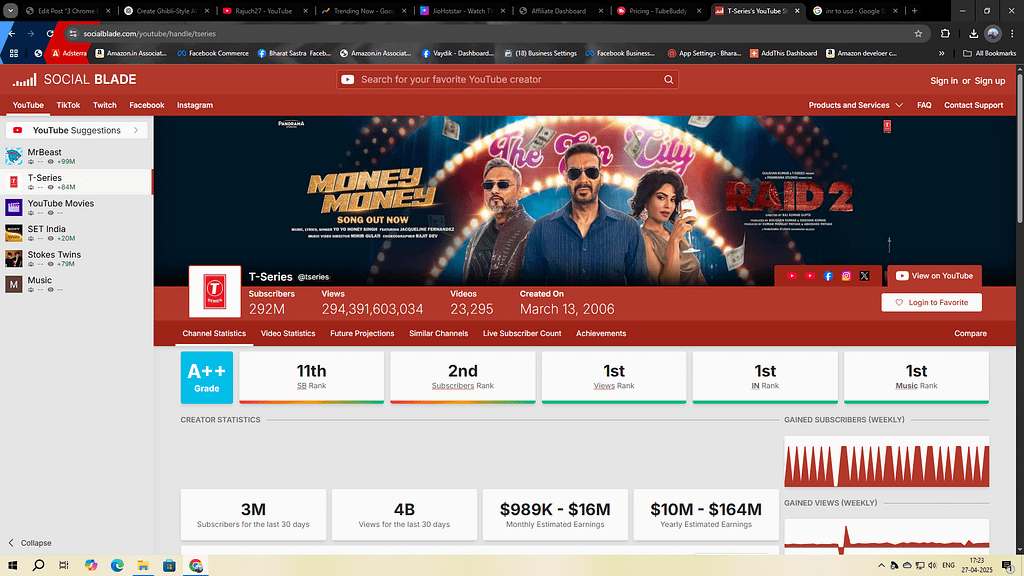Screen dimensions: 1024x576
Task: Bookmark this page with the star icon
Action: [918, 33]
